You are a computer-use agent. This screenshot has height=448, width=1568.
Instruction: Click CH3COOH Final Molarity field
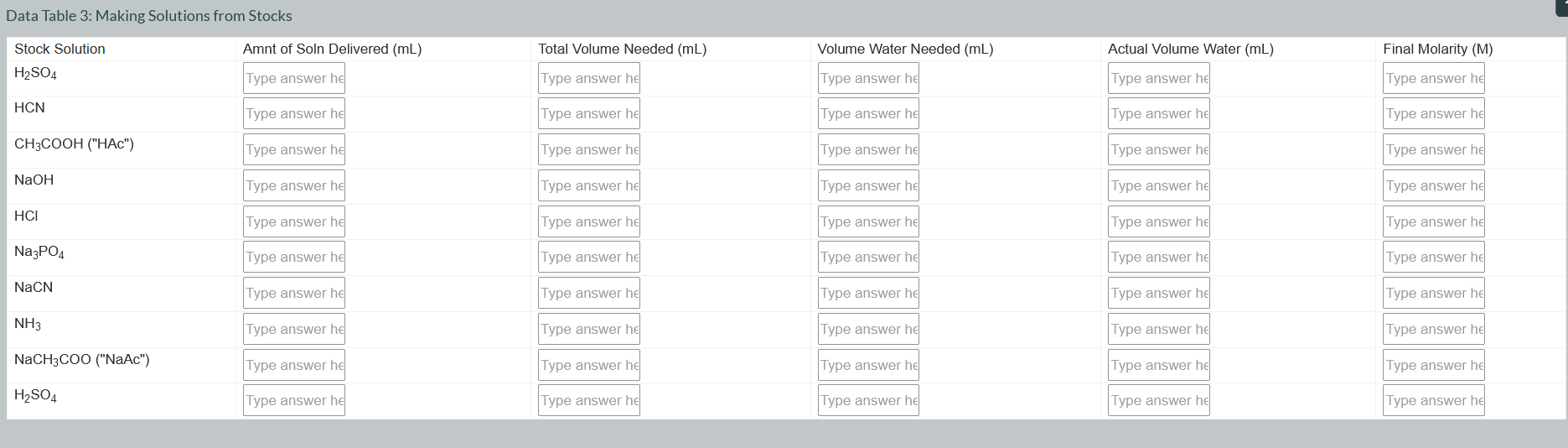click(1433, 150)
